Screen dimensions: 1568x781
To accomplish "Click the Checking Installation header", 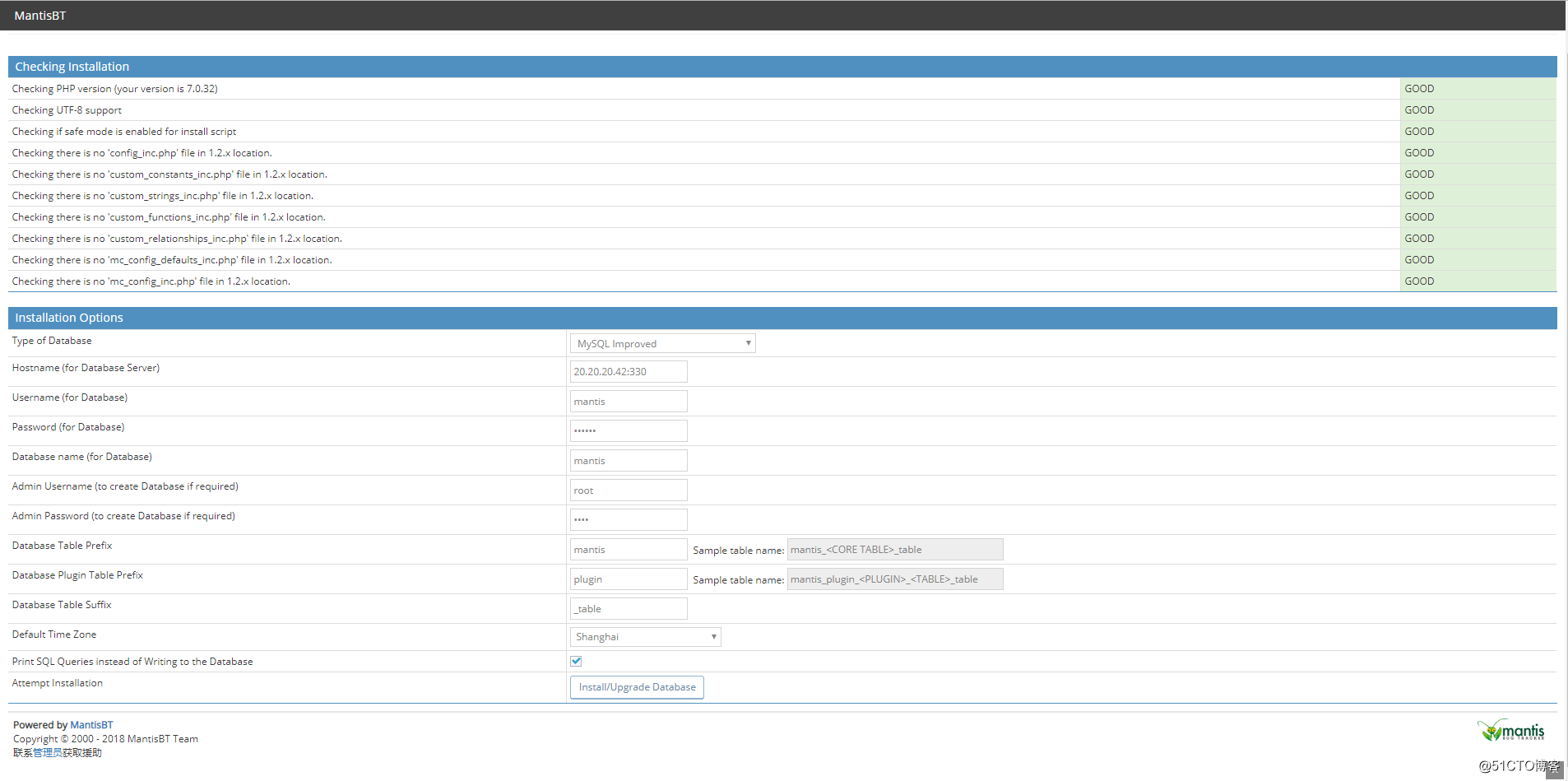I will pyautogui.click(x=782, y=67).
